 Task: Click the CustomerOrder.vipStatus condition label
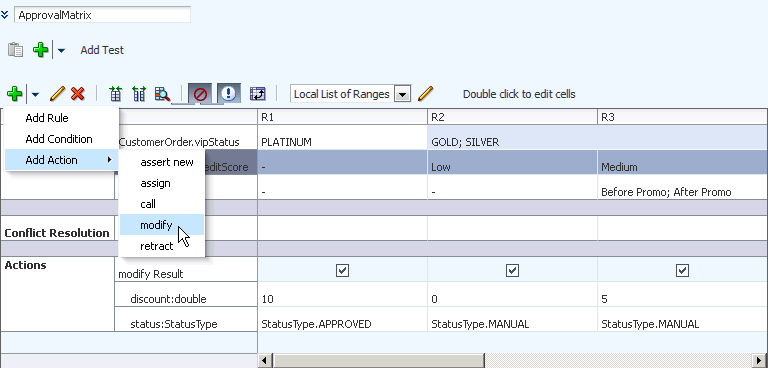[x=179, y=142]
